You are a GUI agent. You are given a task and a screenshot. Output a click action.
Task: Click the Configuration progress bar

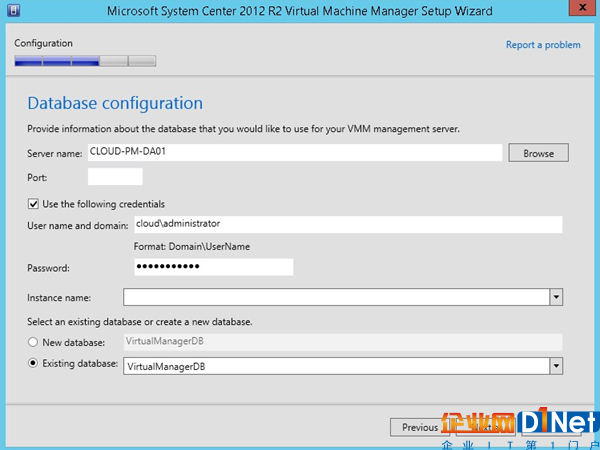tap(85, 61)
